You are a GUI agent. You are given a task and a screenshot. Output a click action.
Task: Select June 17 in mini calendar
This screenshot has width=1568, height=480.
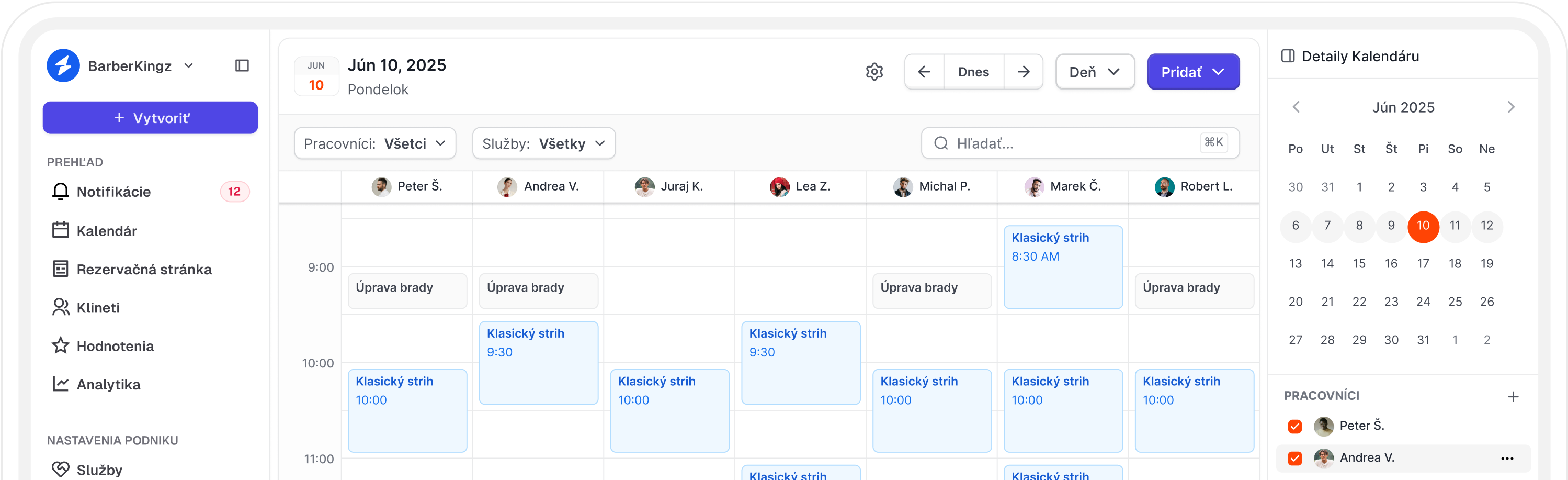click(x=1423, y=264)
